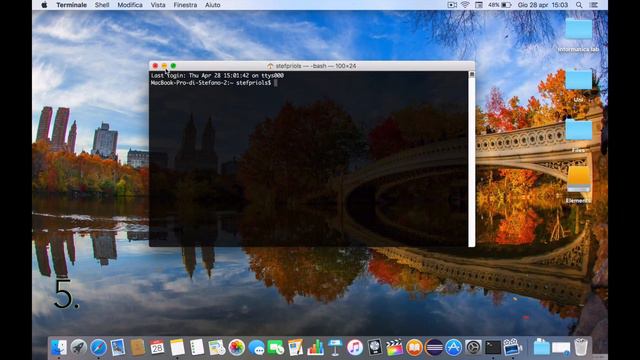This screenshot has width=640, height=360.
Task: Open Calendar icon showing 28
Action: [157, 347]
